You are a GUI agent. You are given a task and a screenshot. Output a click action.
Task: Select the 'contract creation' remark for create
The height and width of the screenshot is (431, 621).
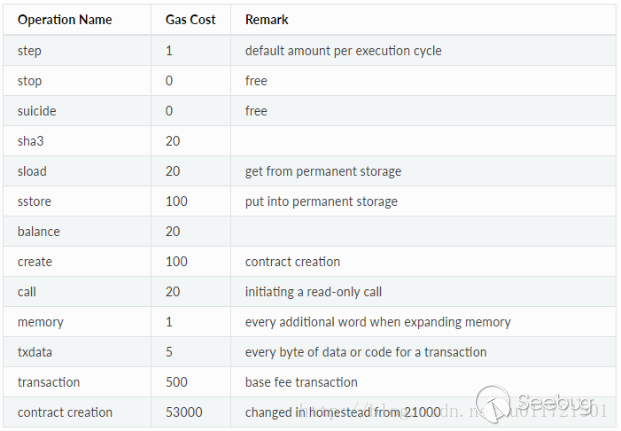[292, 261]
